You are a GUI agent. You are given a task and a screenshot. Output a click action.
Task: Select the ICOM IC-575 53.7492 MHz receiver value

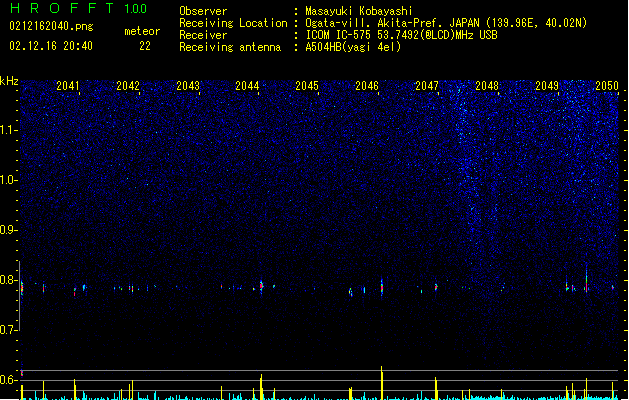402,35
